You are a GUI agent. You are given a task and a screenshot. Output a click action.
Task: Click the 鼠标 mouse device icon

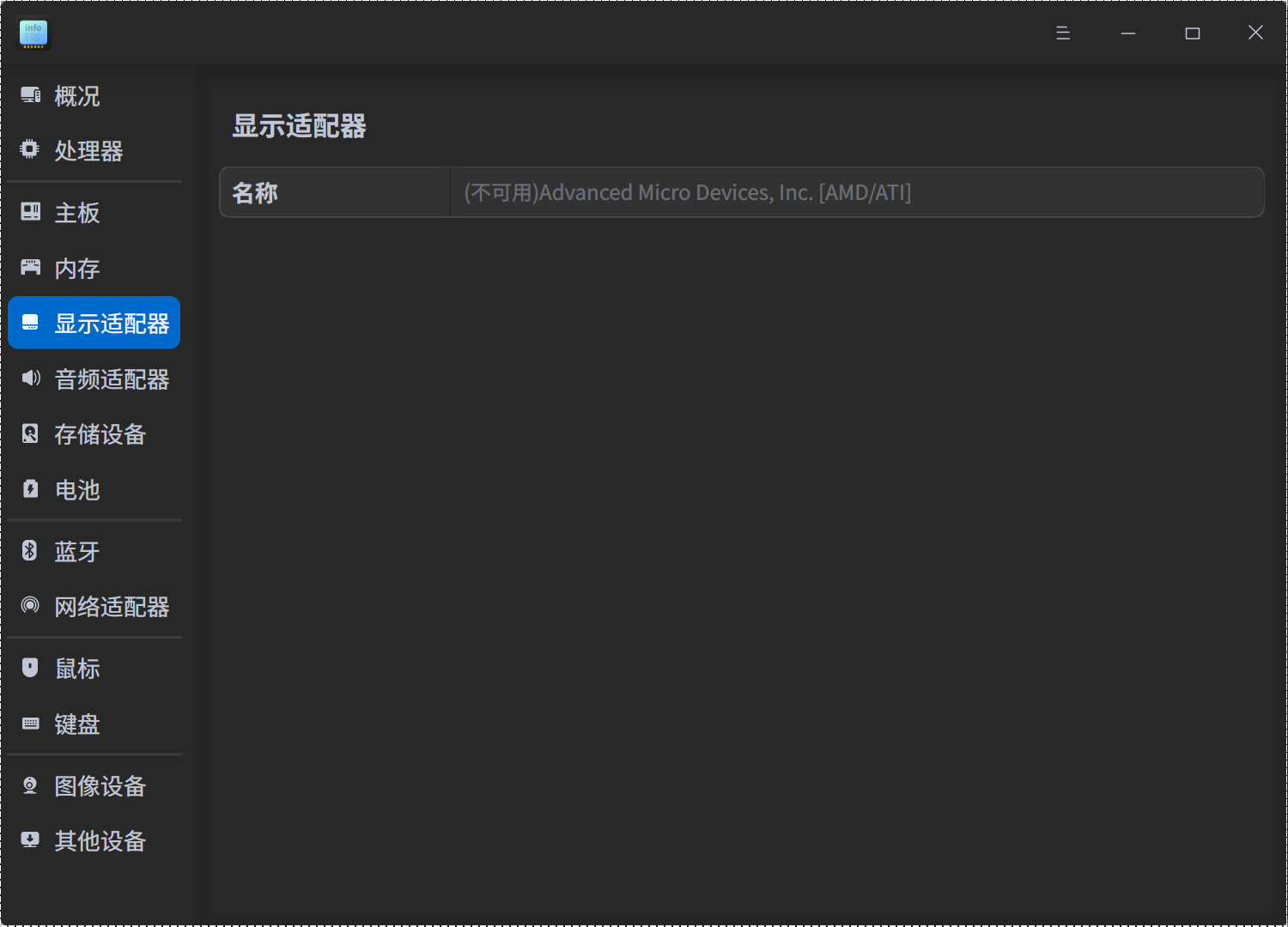point(31,667)
